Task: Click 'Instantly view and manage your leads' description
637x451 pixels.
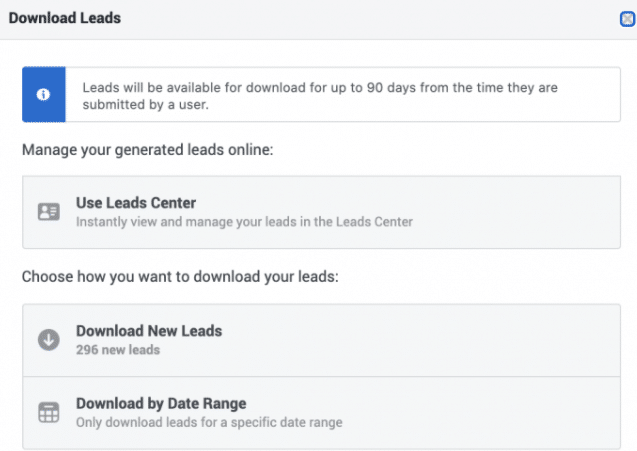Action: tap(245, 222)
